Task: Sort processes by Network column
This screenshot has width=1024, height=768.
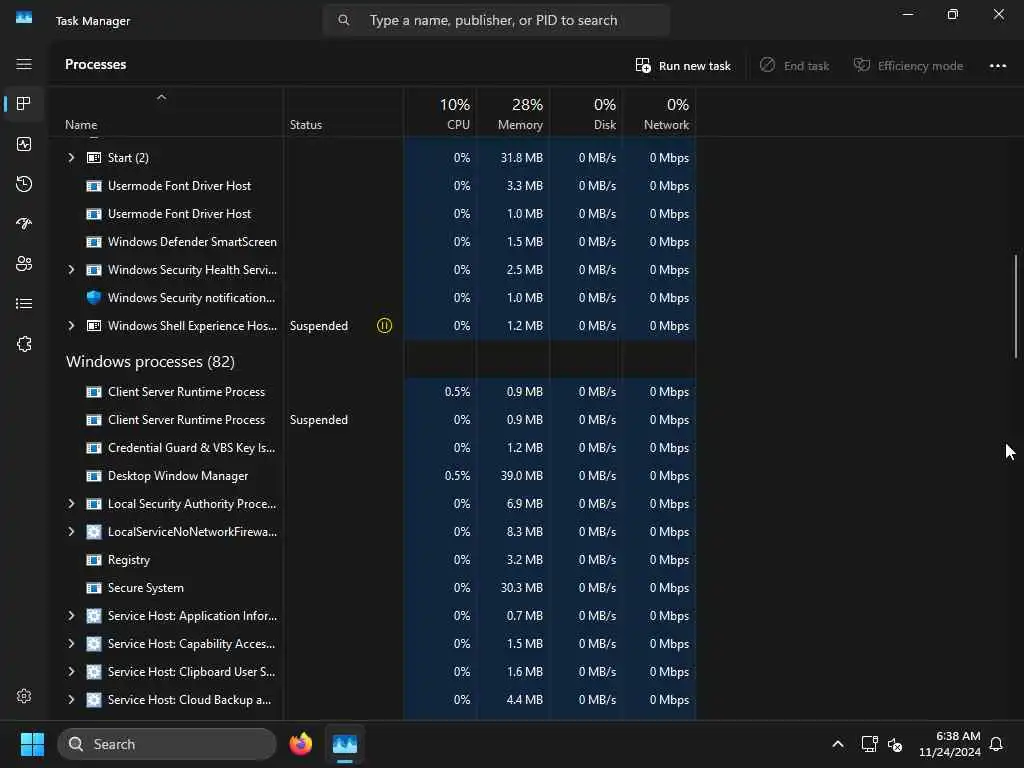Action: (659, 114)
